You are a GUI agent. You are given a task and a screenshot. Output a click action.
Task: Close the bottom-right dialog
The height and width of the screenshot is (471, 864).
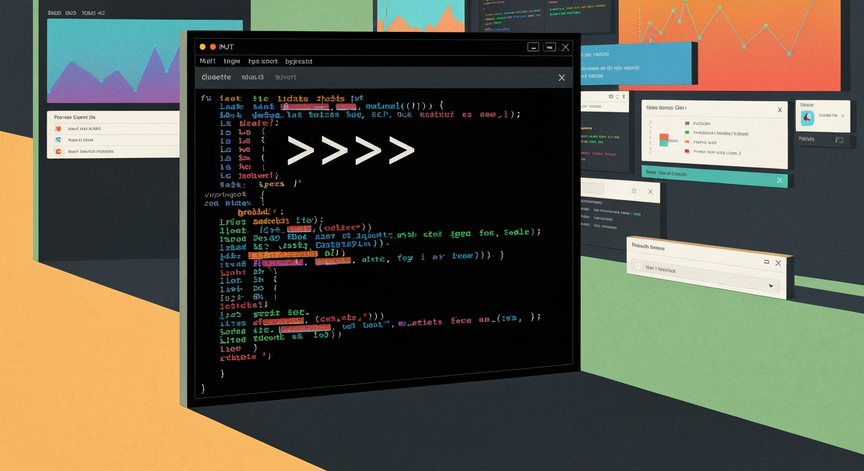tap(778, 263)
